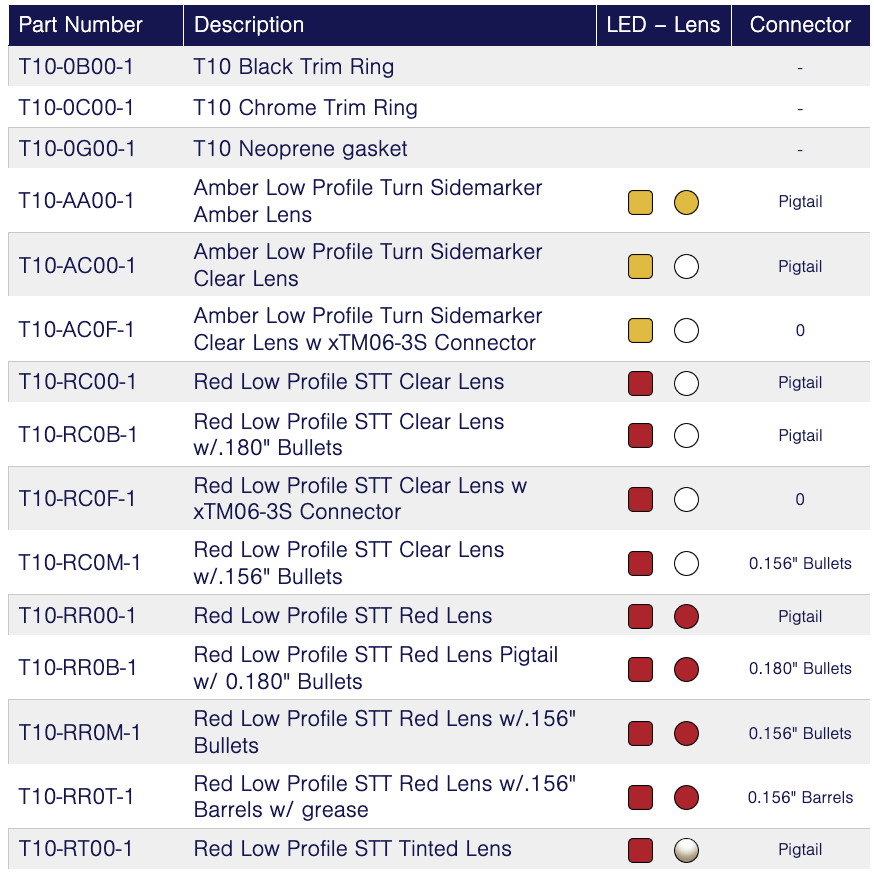Click amber lens circle for T10-AA00-1
Image resolution: width=874 pixels, height=875 pixels.
pos(686,202)
